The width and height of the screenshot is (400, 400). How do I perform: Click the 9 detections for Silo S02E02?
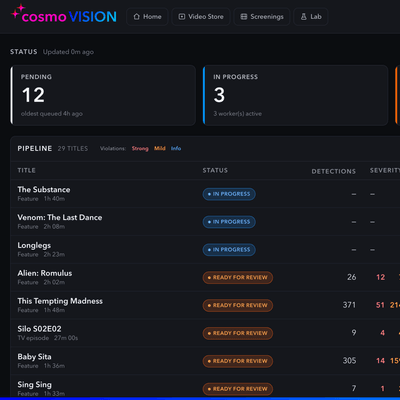[354, 333]
